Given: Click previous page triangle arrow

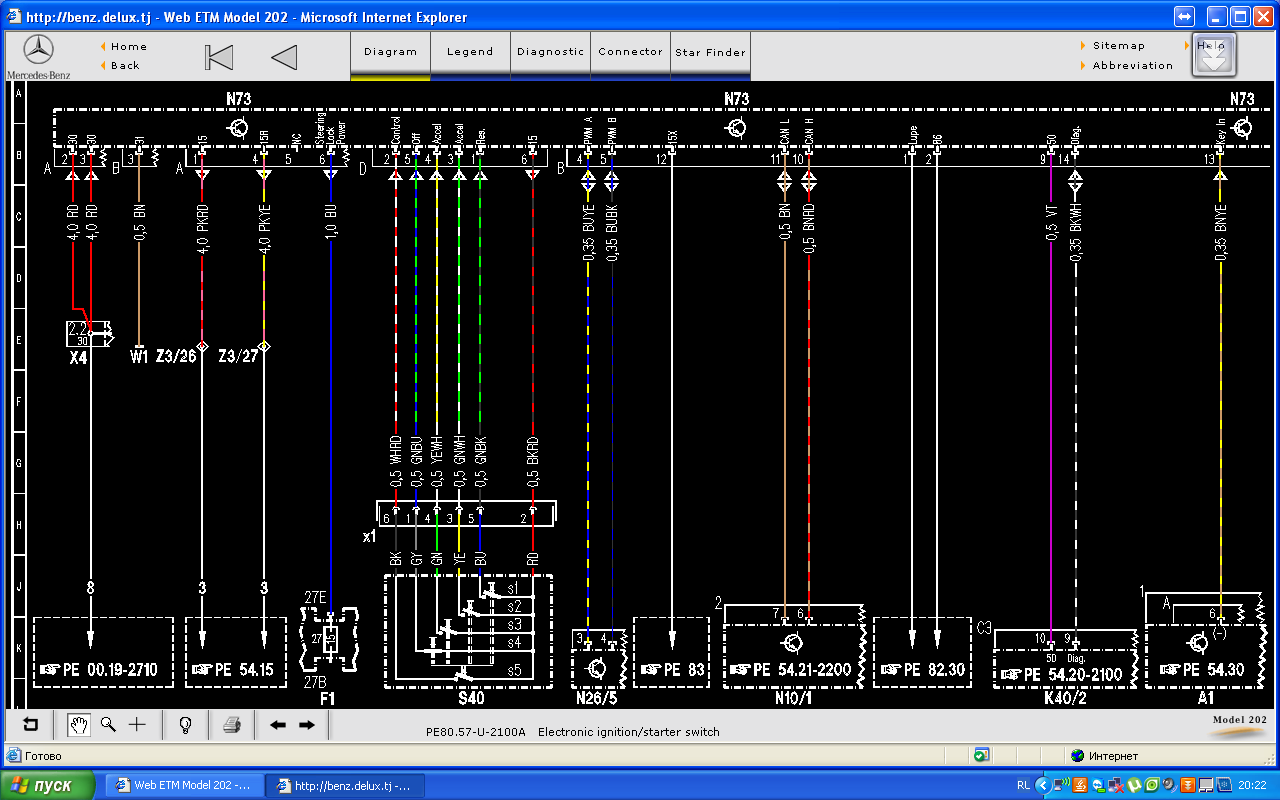Looking at the screenshot, I should click(285, 57).
